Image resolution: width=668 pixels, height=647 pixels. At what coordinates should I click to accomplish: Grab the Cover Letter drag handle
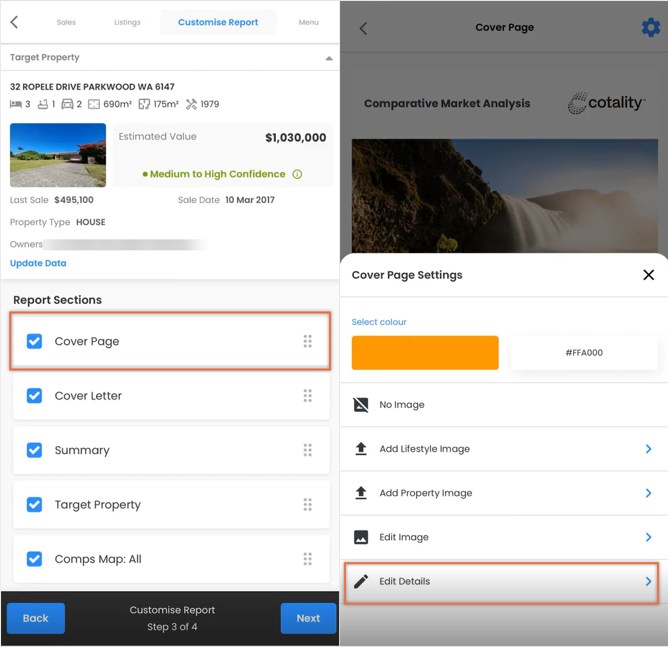[308, 396]
